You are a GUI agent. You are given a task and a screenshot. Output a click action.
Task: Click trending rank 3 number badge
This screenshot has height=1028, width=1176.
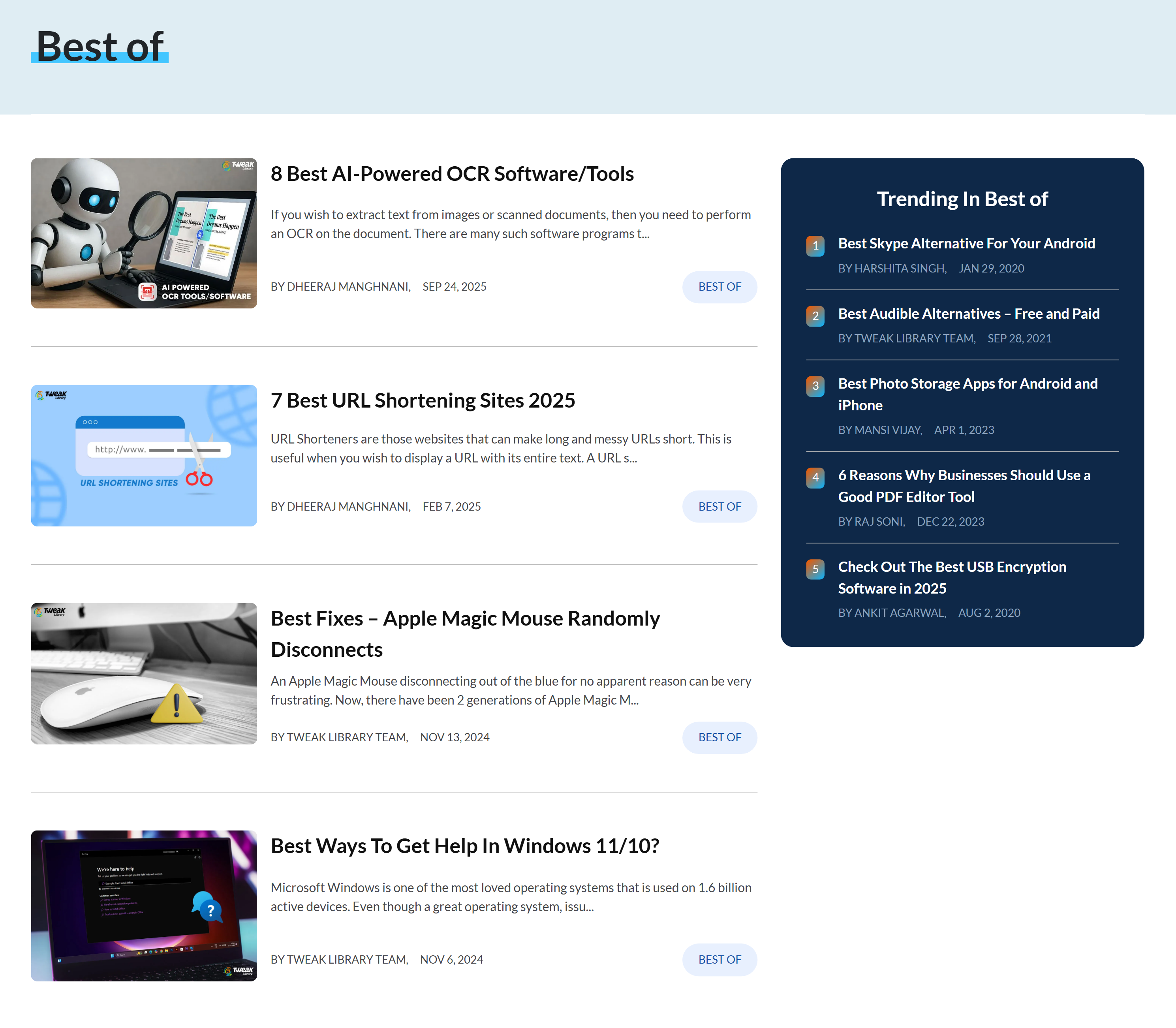pos(815,386)
